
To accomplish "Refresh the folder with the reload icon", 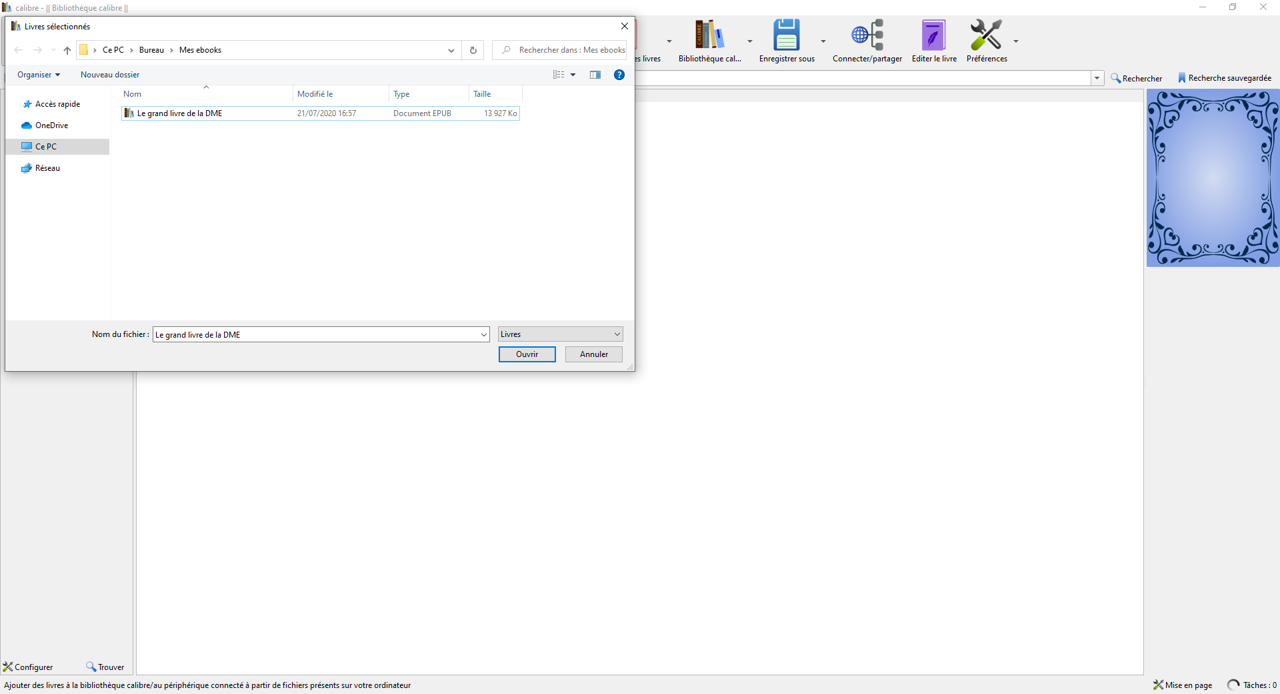I will click(473, 50).
